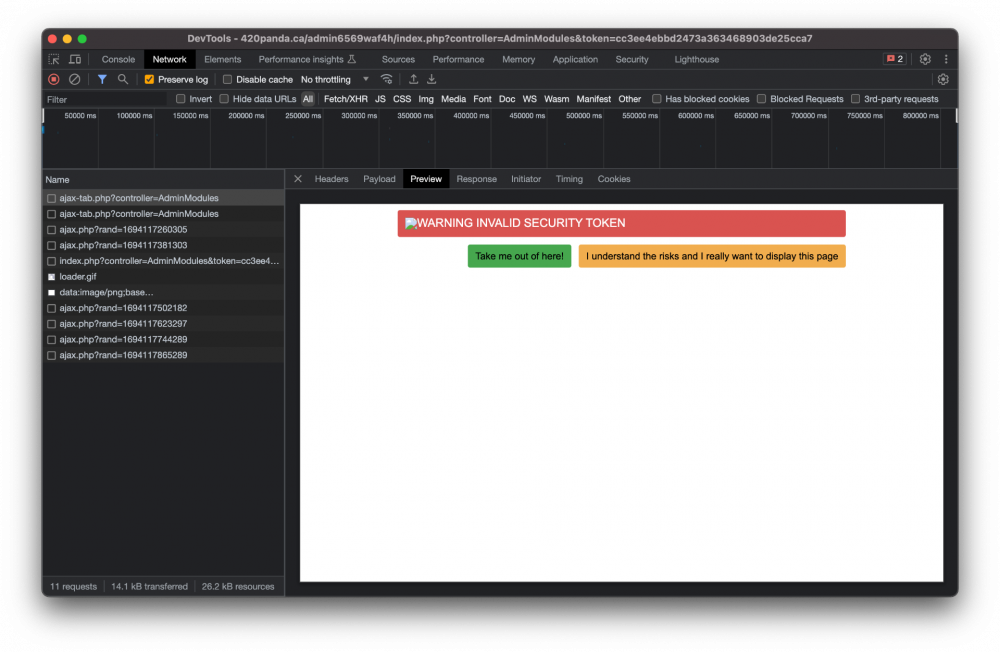This screenshot has width=1000, height=652.
Task: Enable Disable cache checkbox
Action: (x=227, y=80)
